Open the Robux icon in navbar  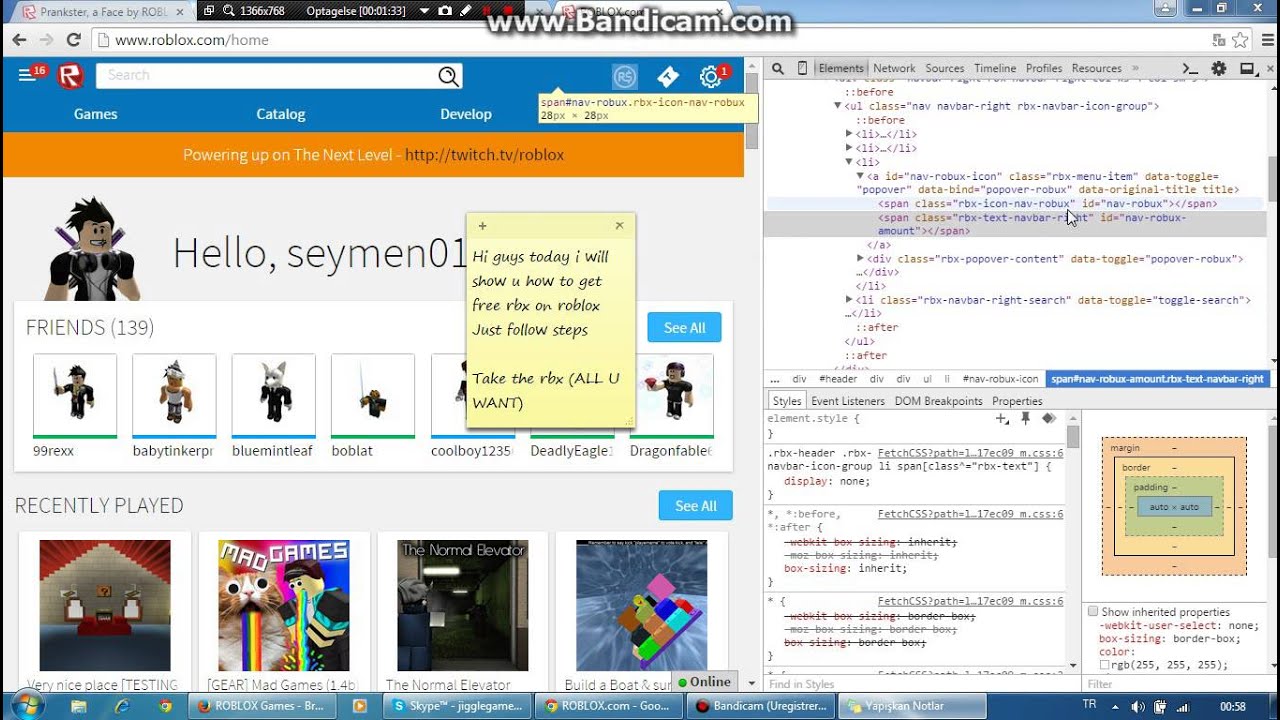(x=625, y=76)
